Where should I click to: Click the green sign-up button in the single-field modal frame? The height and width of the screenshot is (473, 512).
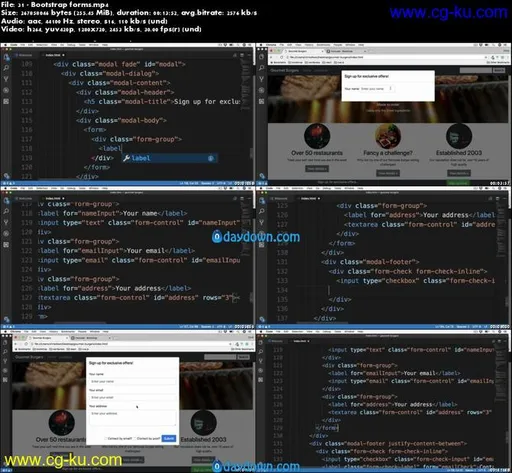tap(458, 183)
